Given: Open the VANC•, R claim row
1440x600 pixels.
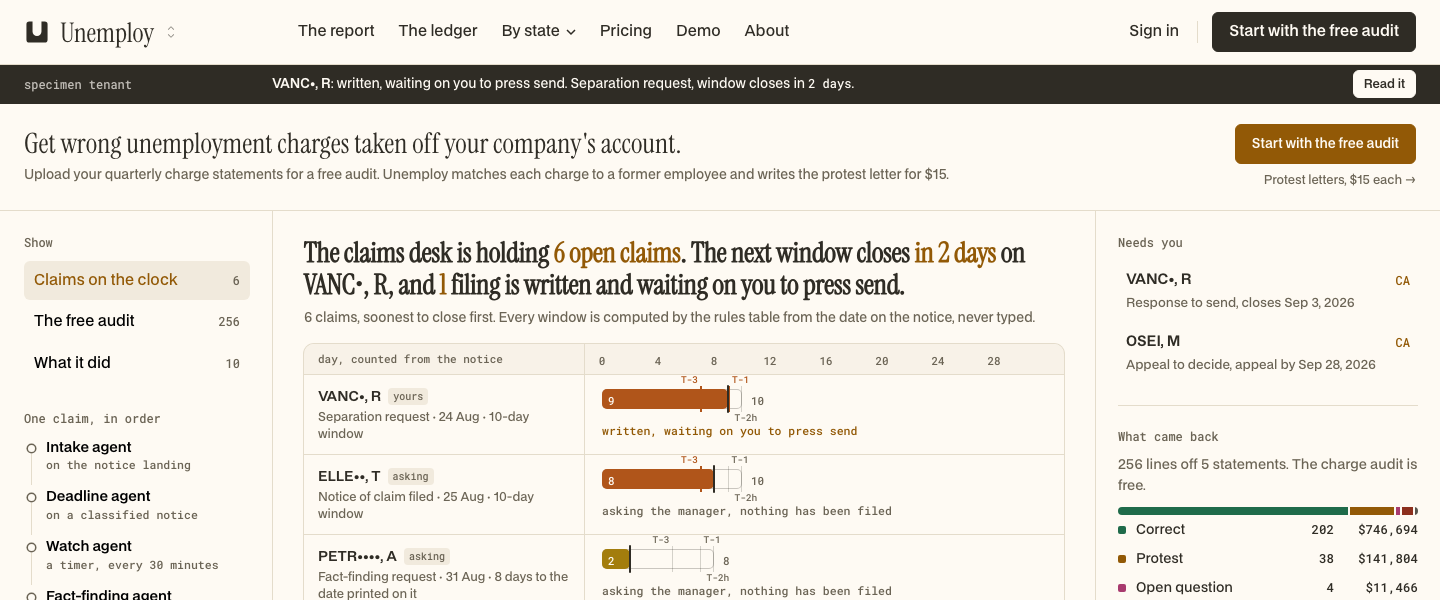Looking at the screenshot, I should click(684, 415).
